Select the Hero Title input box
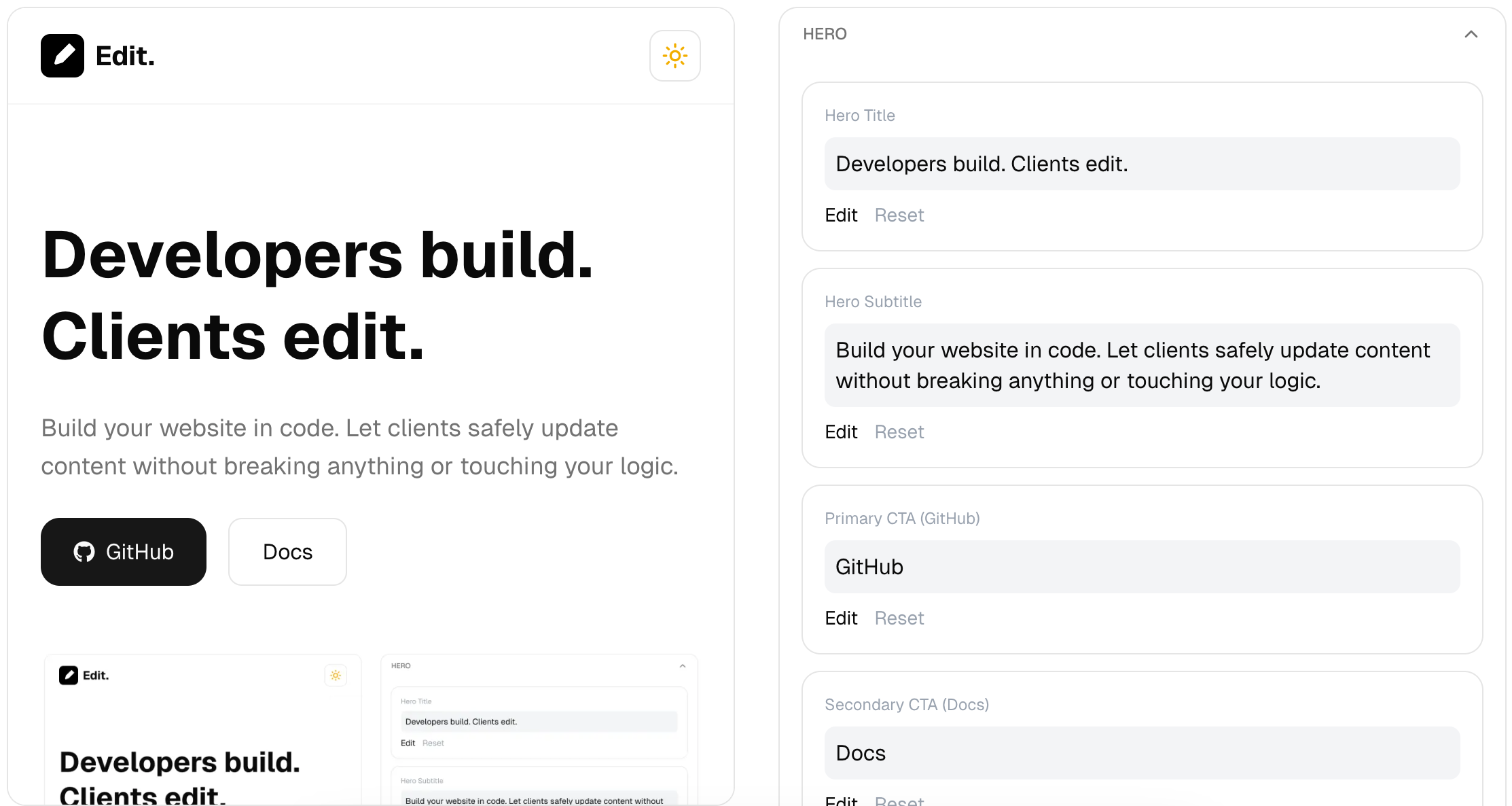Image resolution: width=1512 pixels, height=806 pixels. pos(1141,164)
